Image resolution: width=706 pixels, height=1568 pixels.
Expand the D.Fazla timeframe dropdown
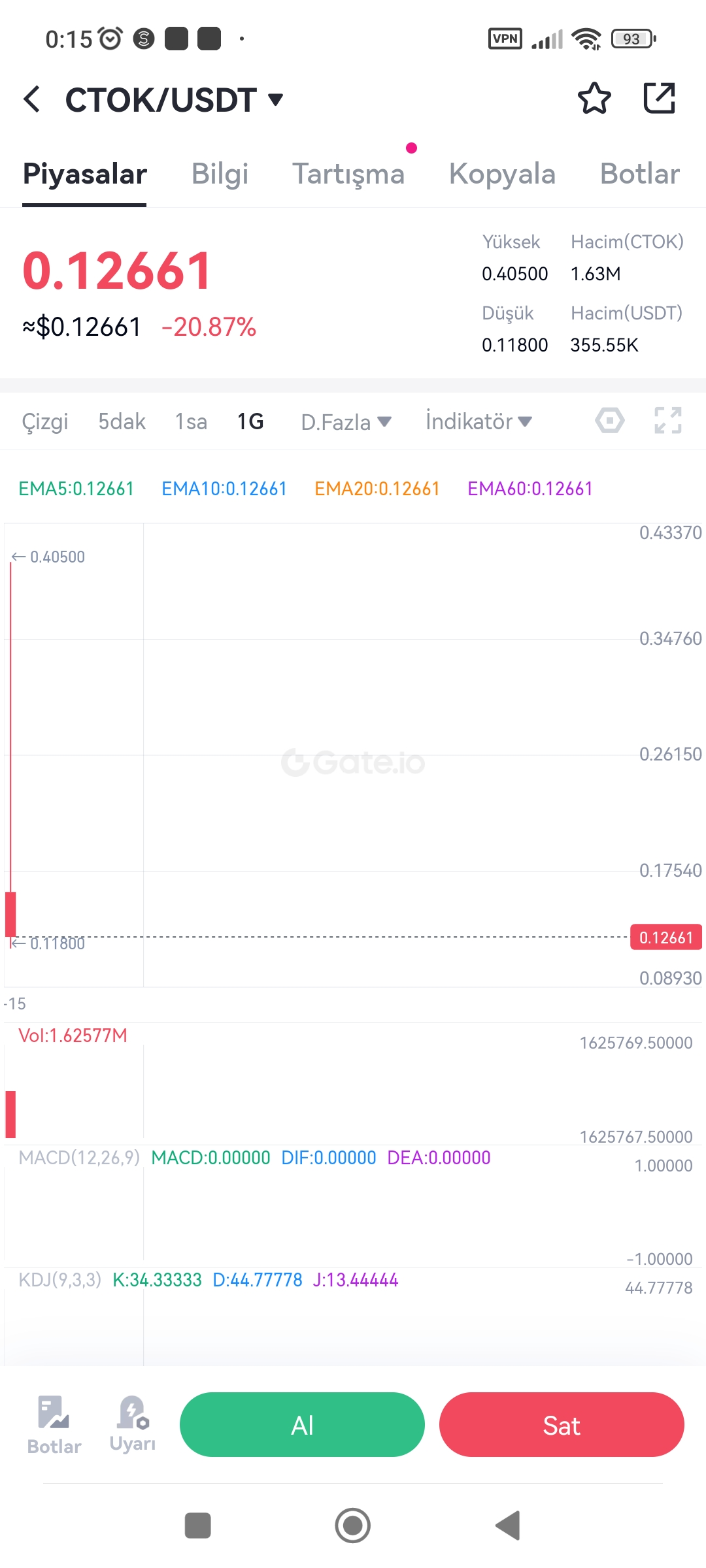pos(346,422)
